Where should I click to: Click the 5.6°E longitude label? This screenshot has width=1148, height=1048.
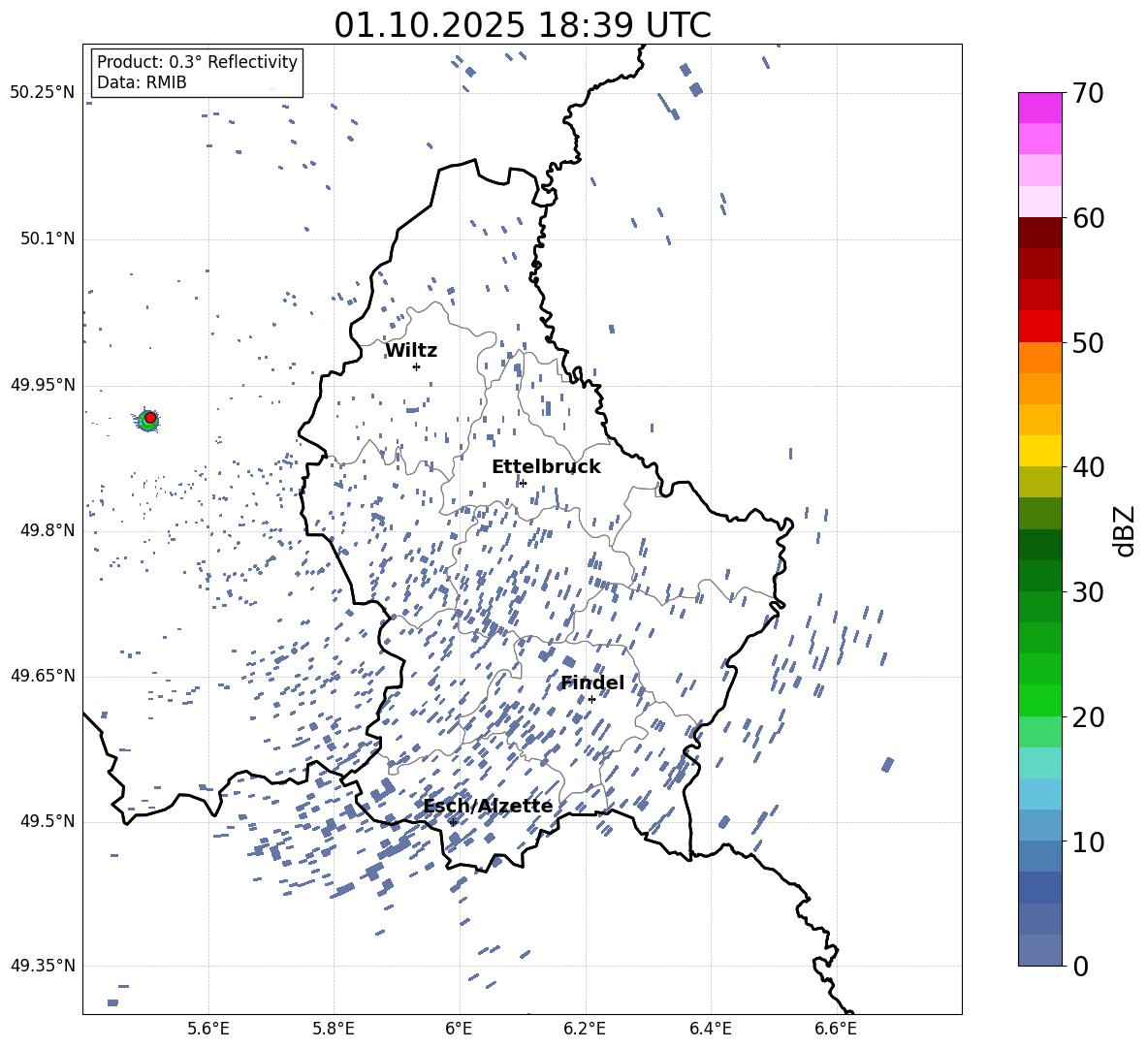click(x=208, y=1029)
